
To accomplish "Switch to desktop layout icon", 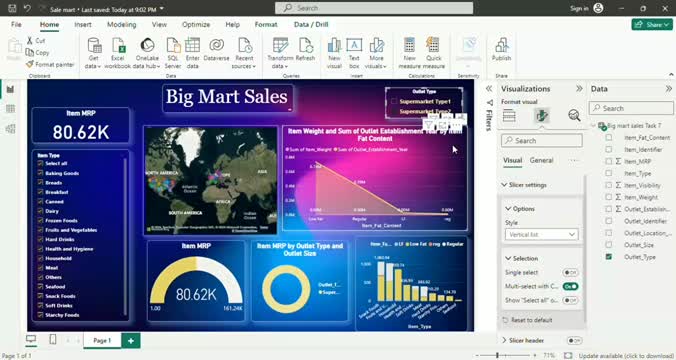I will click(31, 340).
